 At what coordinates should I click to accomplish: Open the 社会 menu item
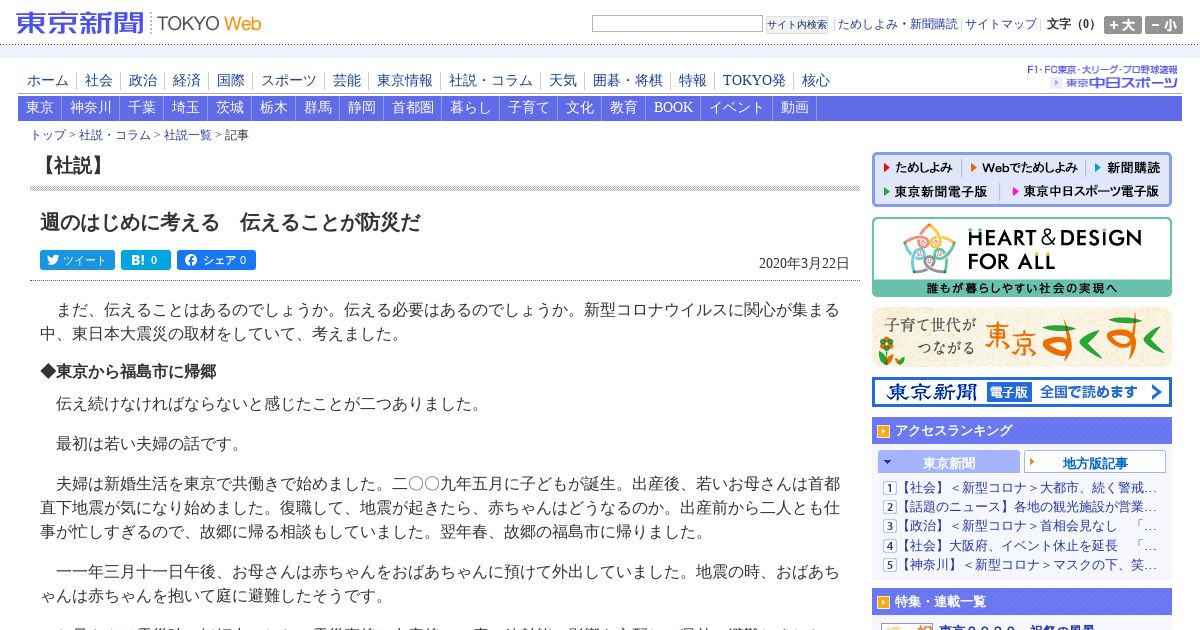click(x=99, y=81)
